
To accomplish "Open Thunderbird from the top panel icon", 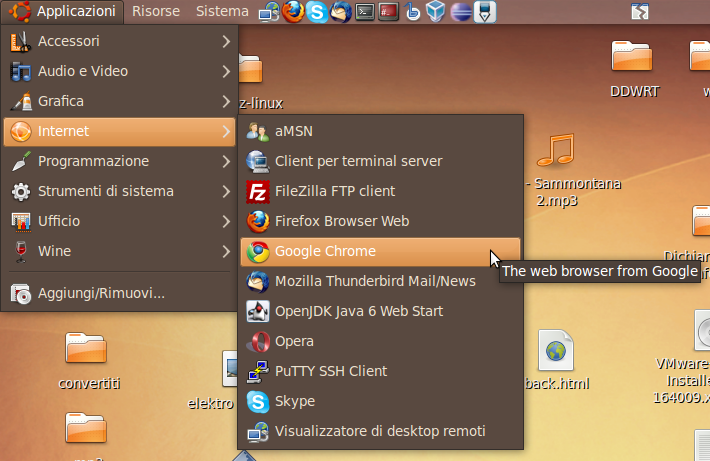I will (341, 12).
